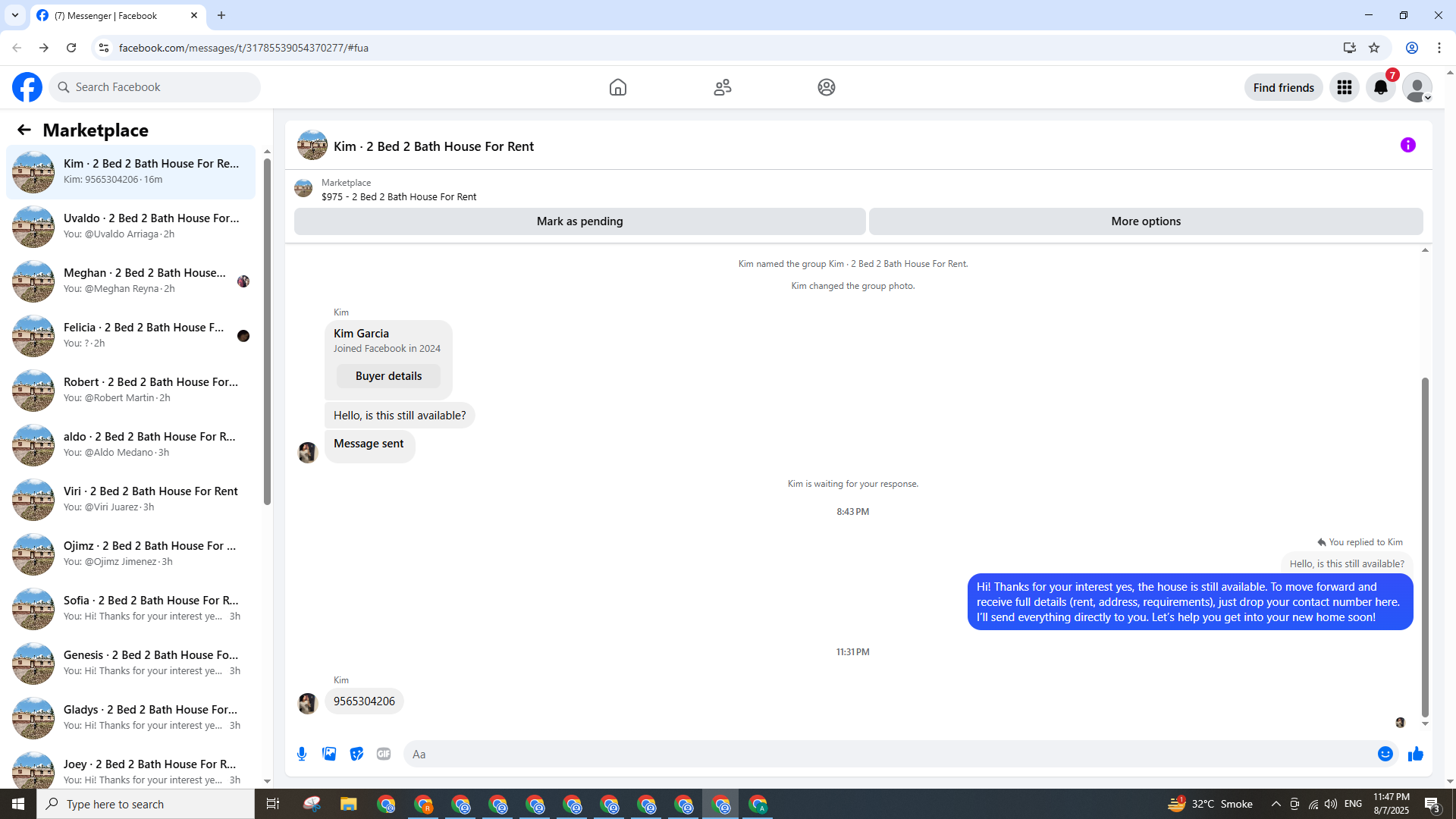
Task: Click Mark as pending button
Action: tap(579, 221)
